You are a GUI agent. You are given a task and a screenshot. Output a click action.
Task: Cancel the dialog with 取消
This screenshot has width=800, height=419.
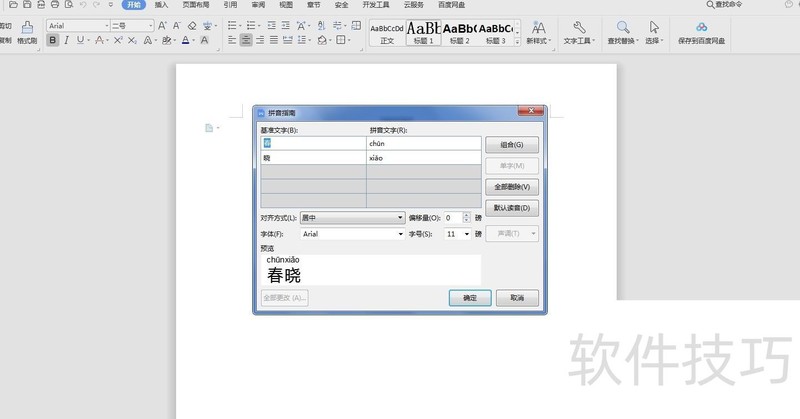[517, 298]
